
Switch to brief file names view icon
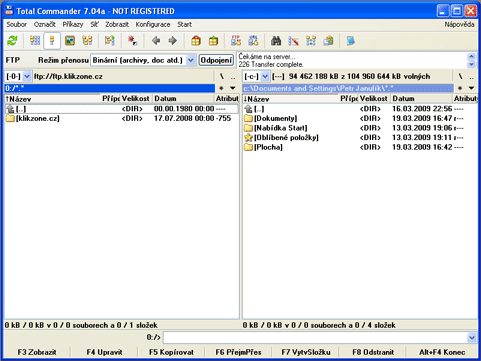click(x=35, y=41)
